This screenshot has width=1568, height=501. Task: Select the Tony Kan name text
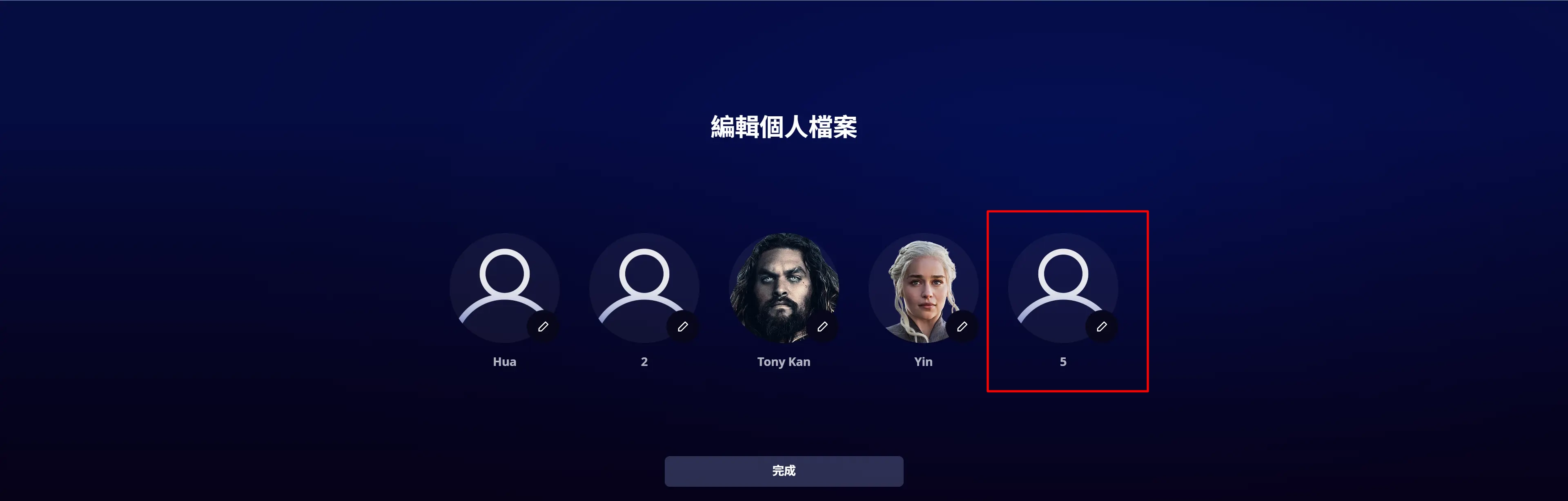coord(784,362)
